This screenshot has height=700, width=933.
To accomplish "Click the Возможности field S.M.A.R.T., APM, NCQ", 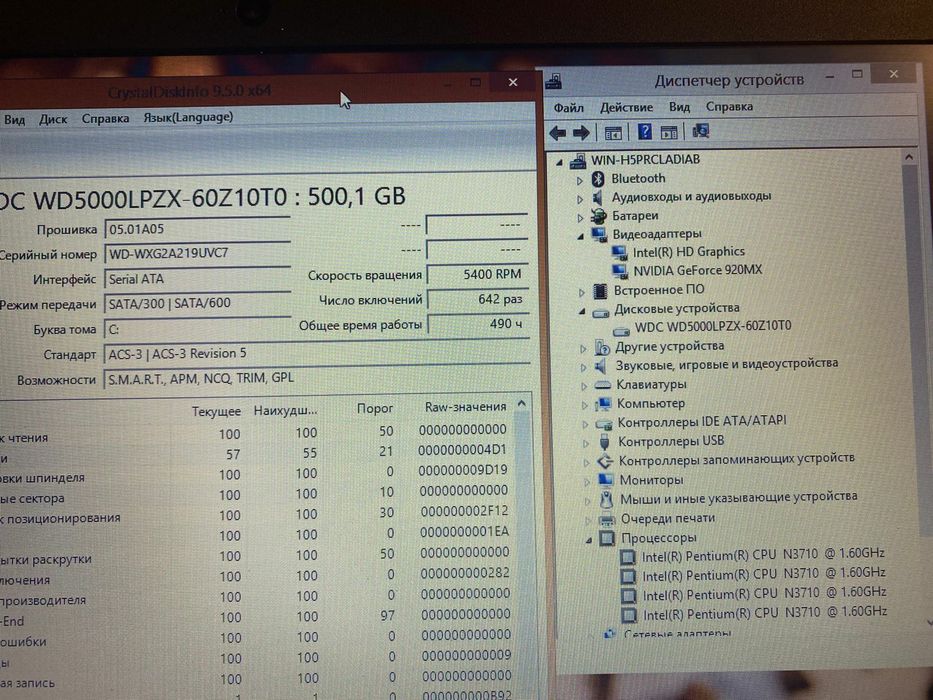I will [x=317, y=379].
